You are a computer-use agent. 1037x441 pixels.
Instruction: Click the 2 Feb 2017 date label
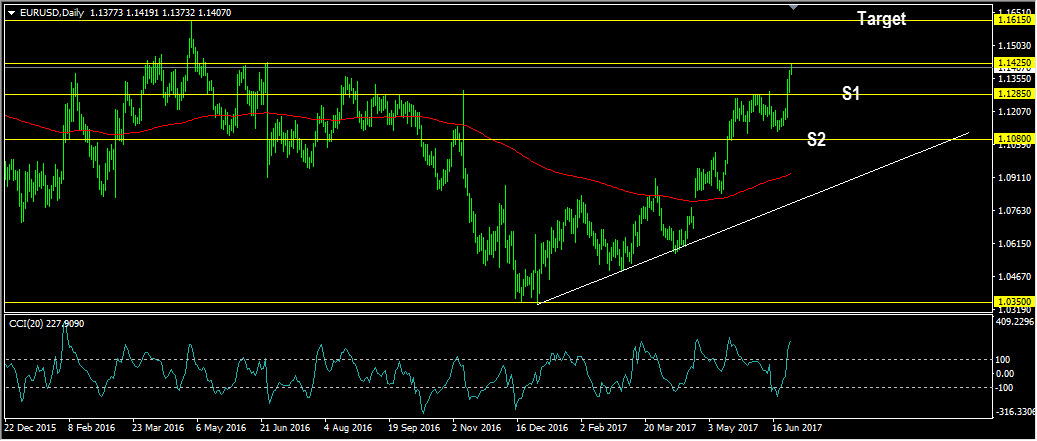tap(604, 428)
